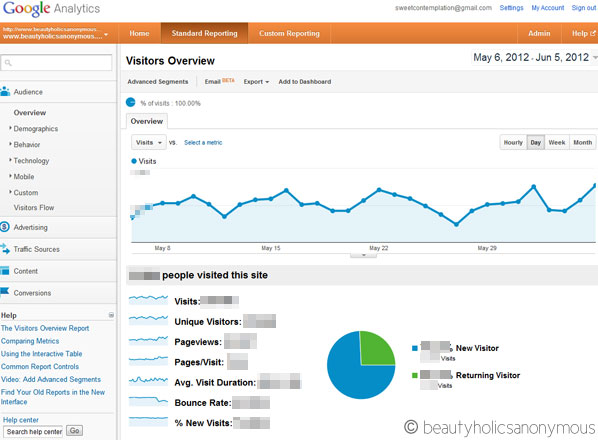Select Overview in Audience sidebar
598x440 pixels.
[x=30, y=112]
